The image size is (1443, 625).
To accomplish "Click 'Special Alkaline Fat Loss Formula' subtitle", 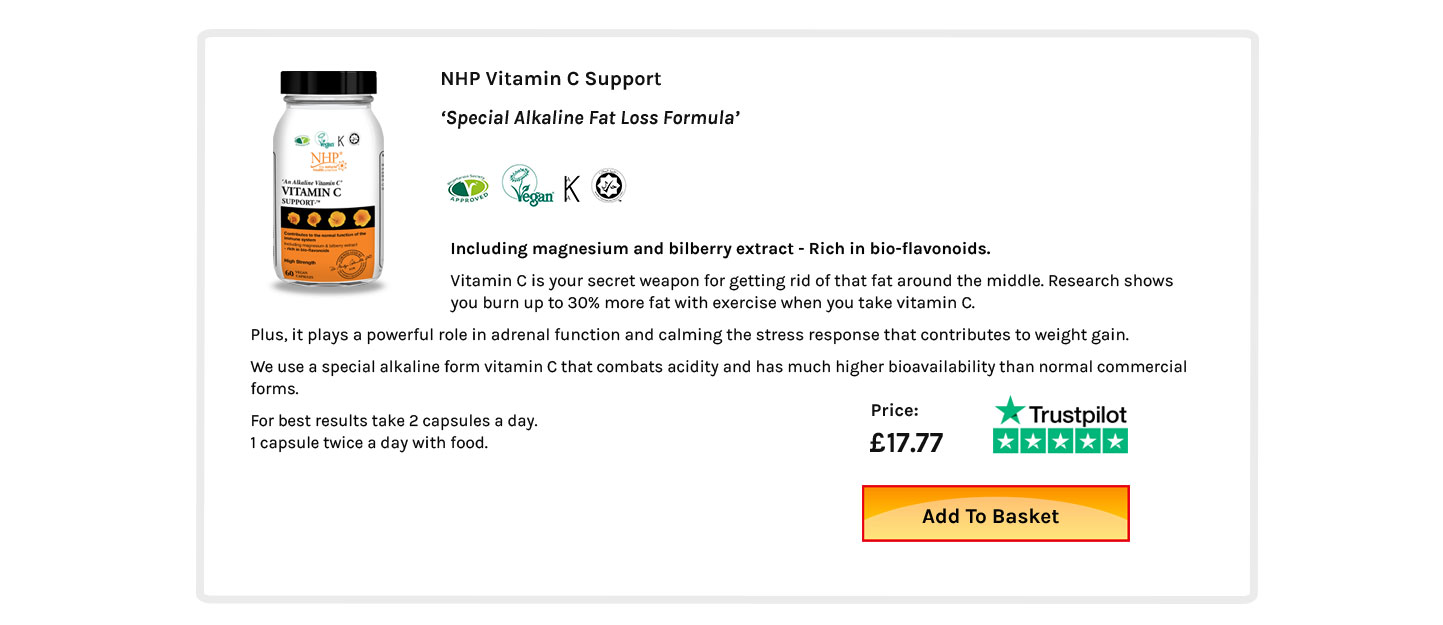I will 590,118.
